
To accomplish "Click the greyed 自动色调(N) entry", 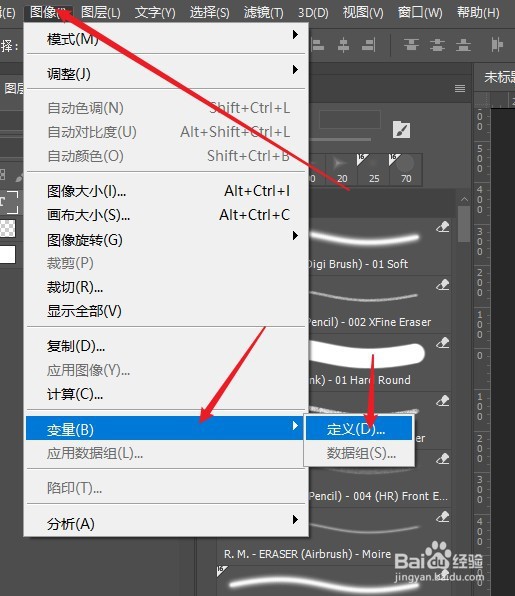I will [167, 108].
